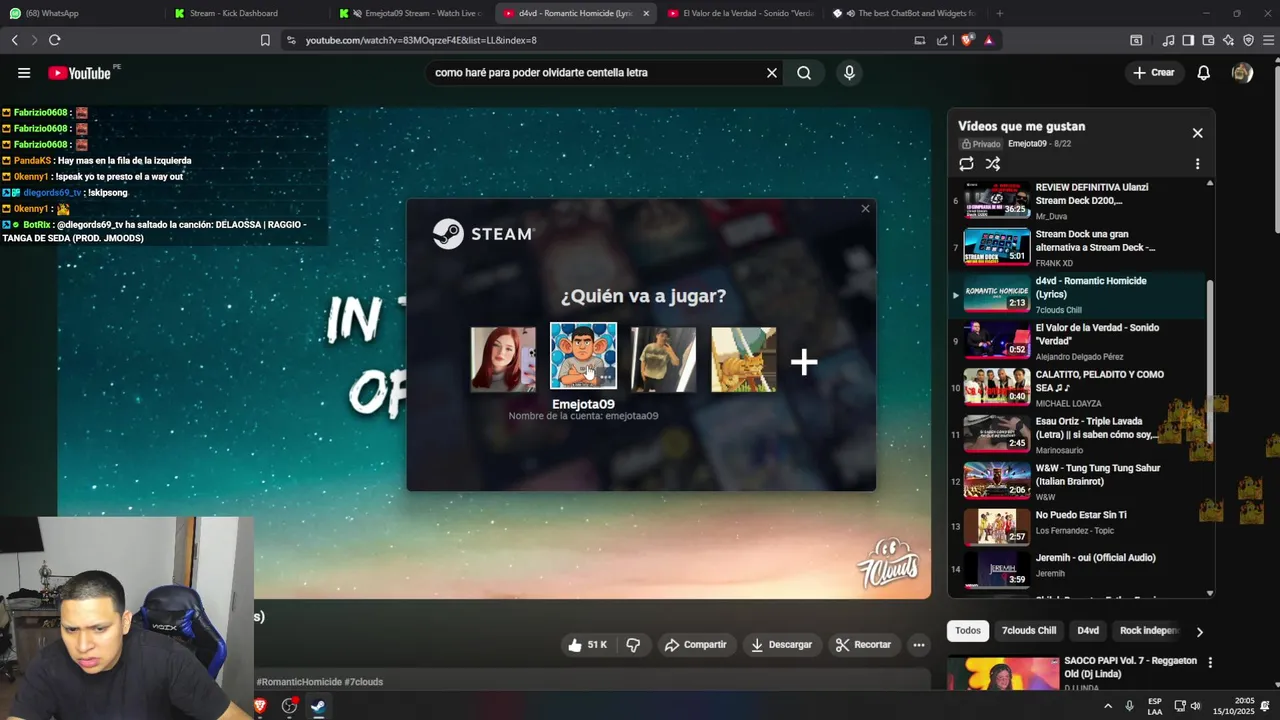The height and width of the screenshot is (720, 1280).
Task: Click the Compartir share button
Action: pos(696,645)
